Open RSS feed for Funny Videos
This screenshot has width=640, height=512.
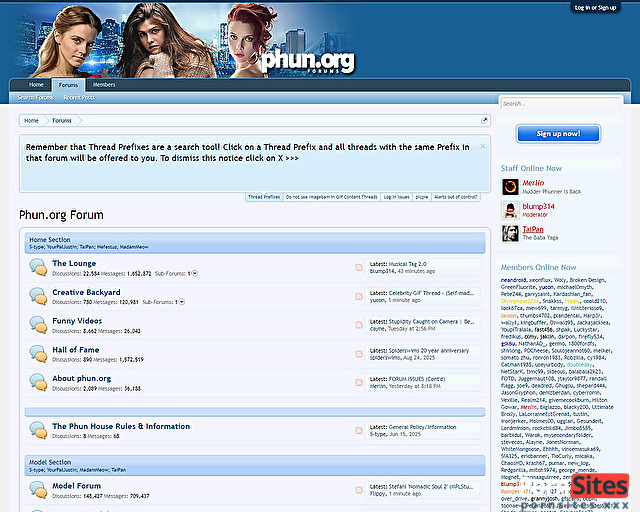tap(359, 325)
